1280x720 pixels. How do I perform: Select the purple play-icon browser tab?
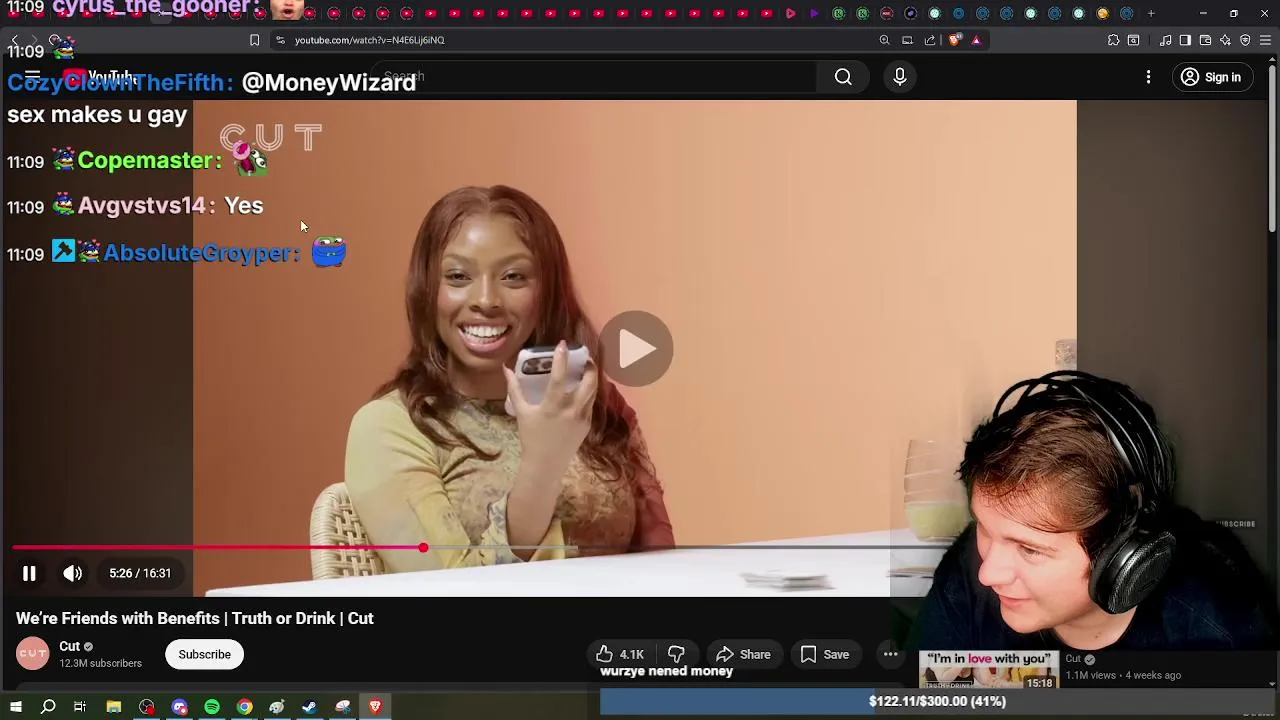814,14
